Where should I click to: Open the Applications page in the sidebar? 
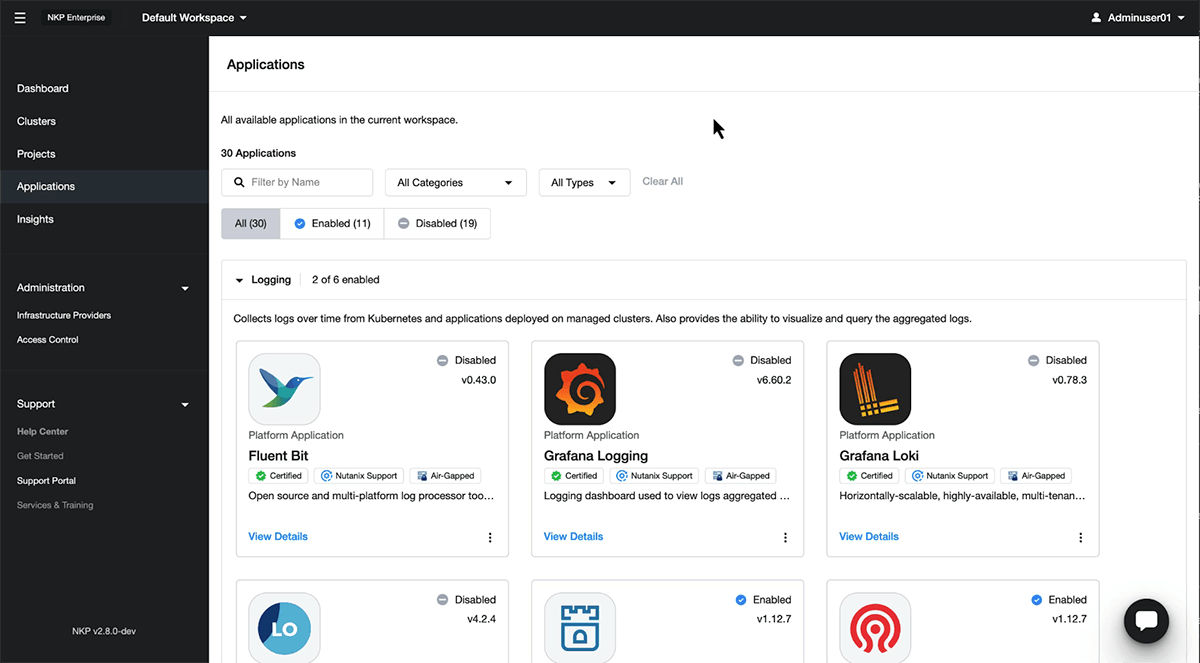(x=46, y=186)
